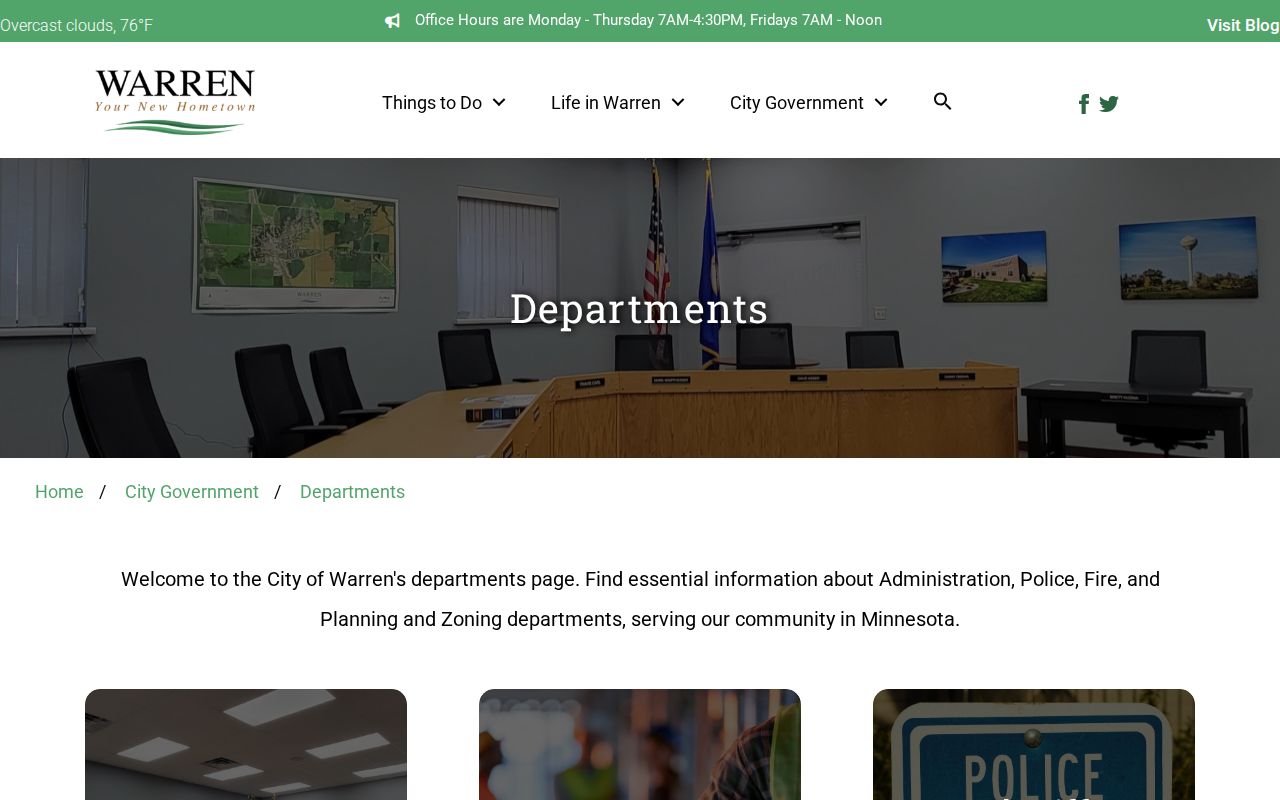This screenshot has width=1280, height=800.
Task: Click the megaphone announcement icon
Action: click(x=393, y=20)
